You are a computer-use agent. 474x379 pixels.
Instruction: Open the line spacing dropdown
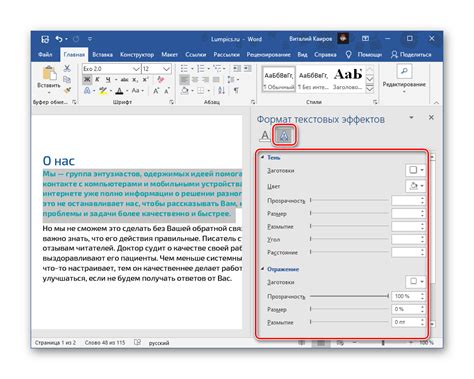click(233, 79)
